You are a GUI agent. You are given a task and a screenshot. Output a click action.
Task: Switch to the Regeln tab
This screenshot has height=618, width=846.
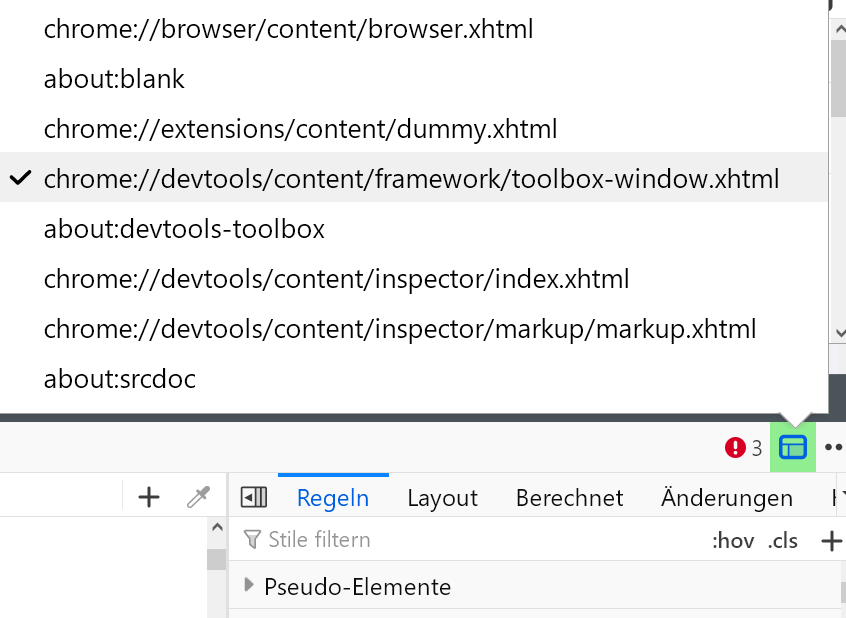click(333, 498)
